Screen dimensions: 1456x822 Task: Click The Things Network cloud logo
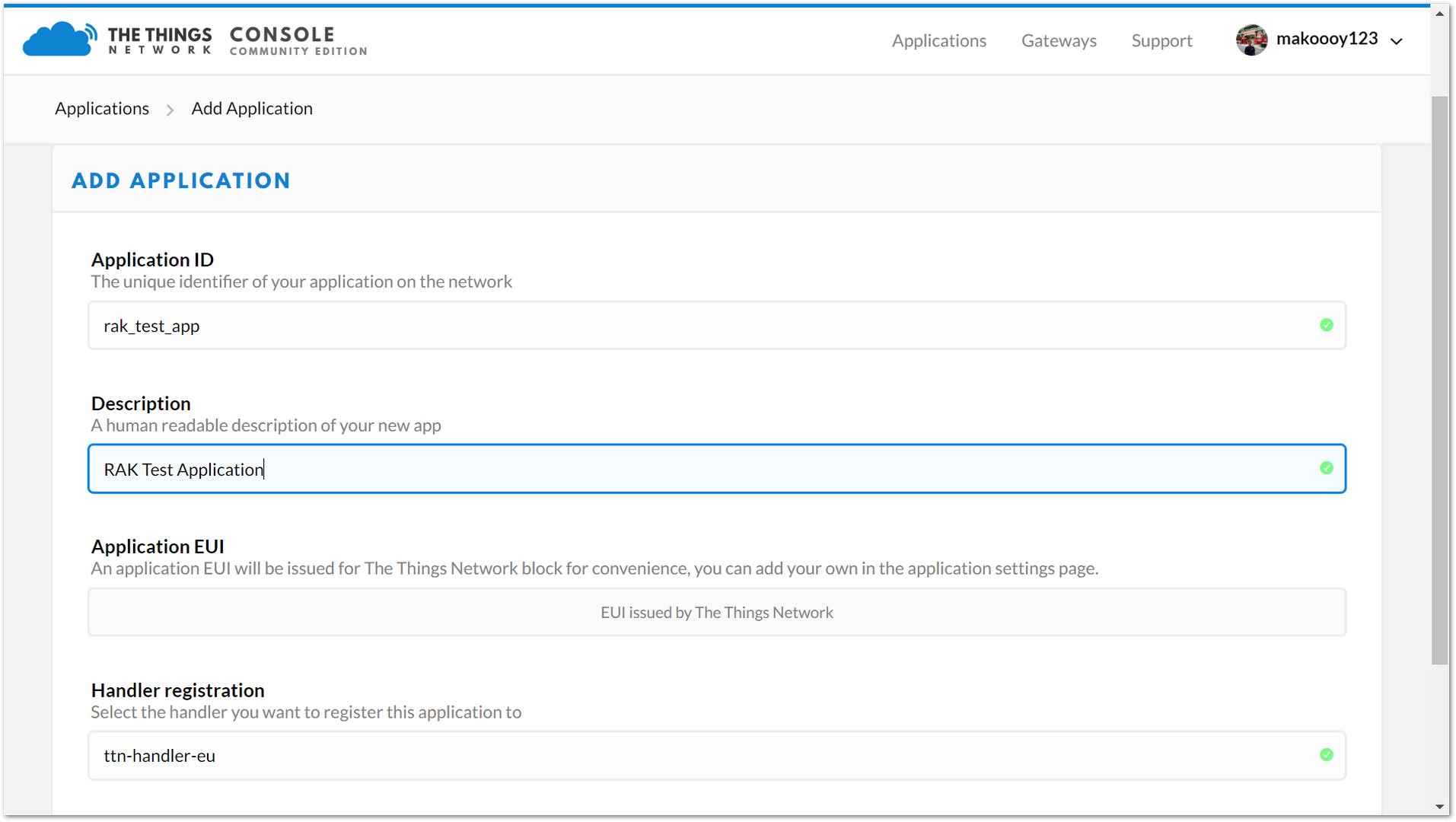pos(60,39)
